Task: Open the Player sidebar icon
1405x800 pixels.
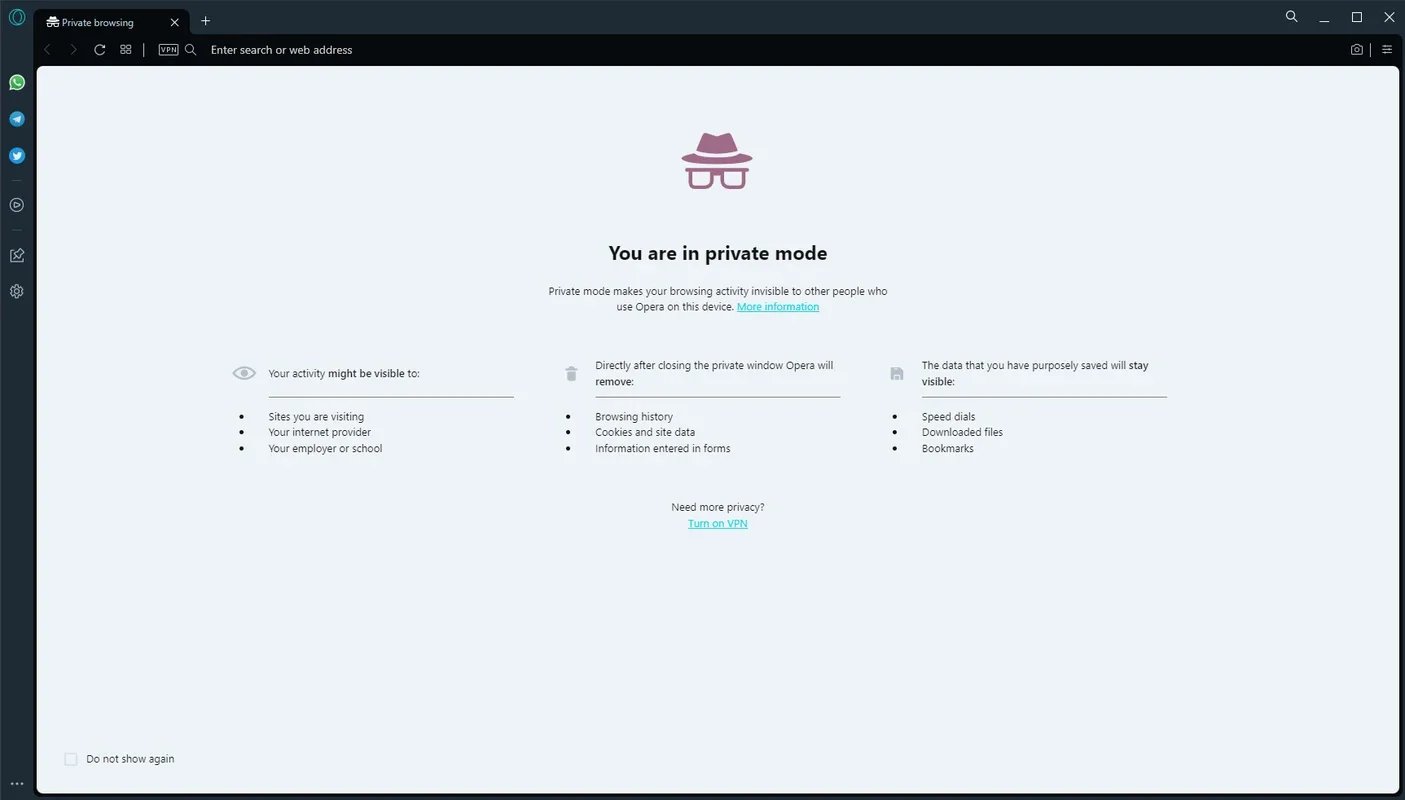Action: 17,205
